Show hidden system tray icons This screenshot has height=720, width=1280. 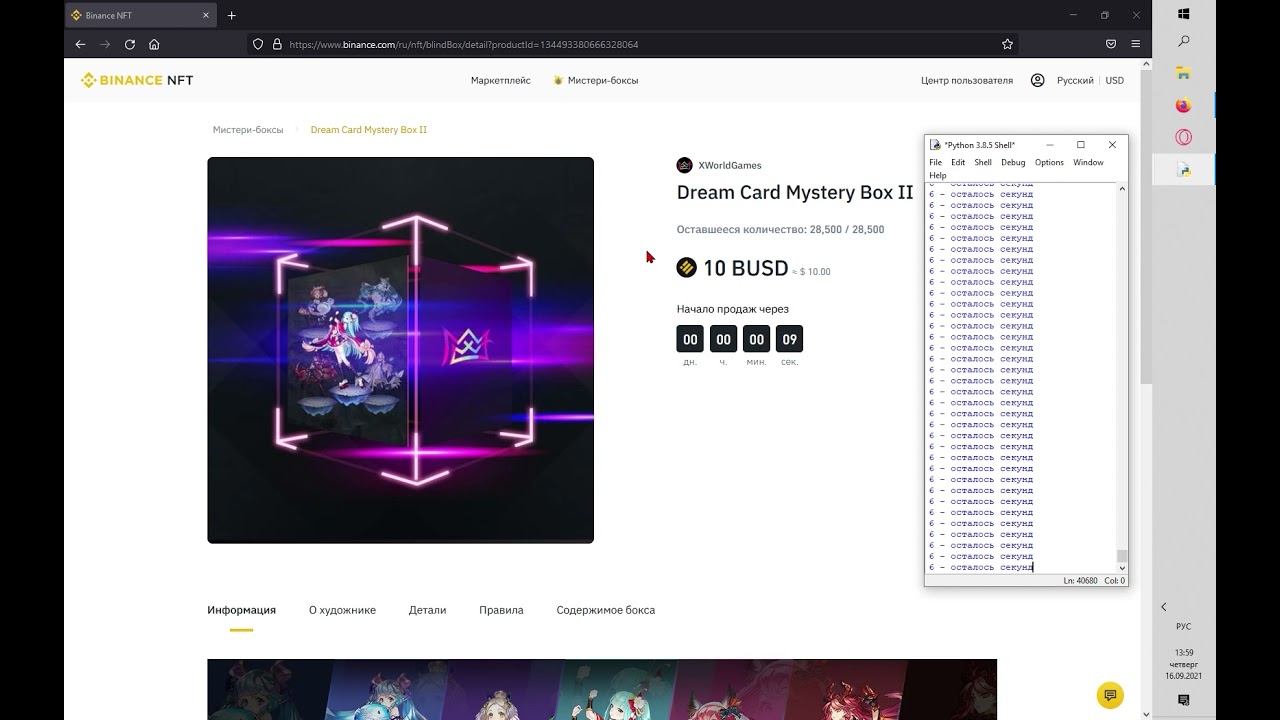[1163, 607]
